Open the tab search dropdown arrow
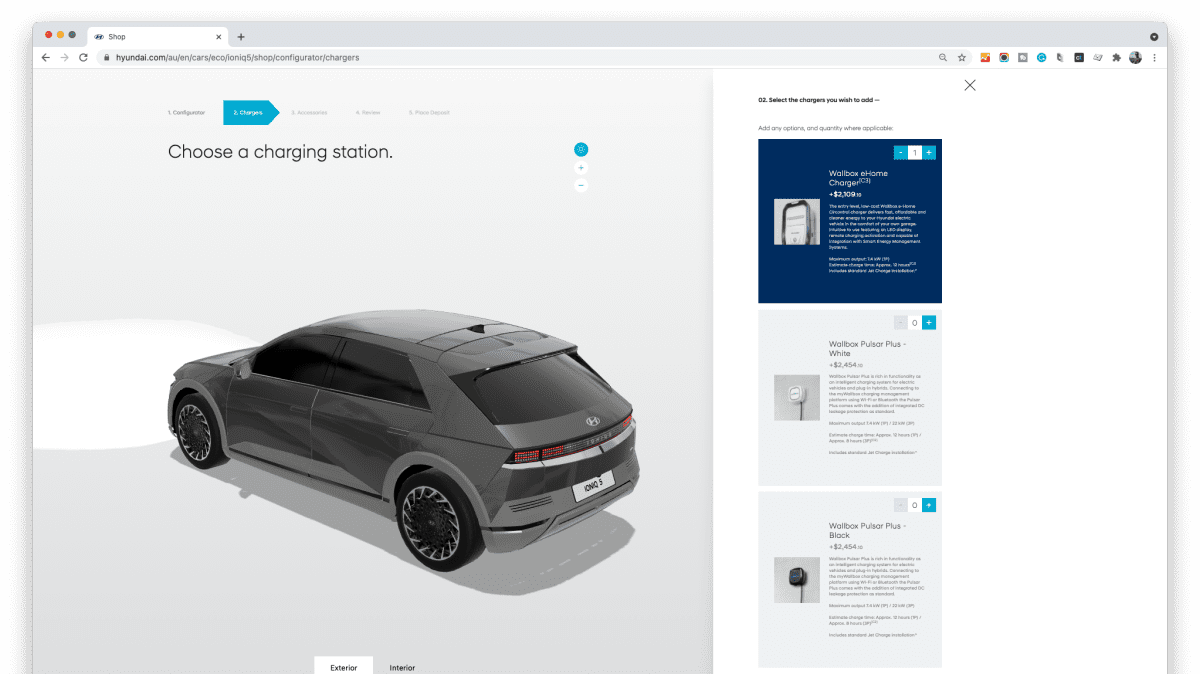 [1154, 36]
